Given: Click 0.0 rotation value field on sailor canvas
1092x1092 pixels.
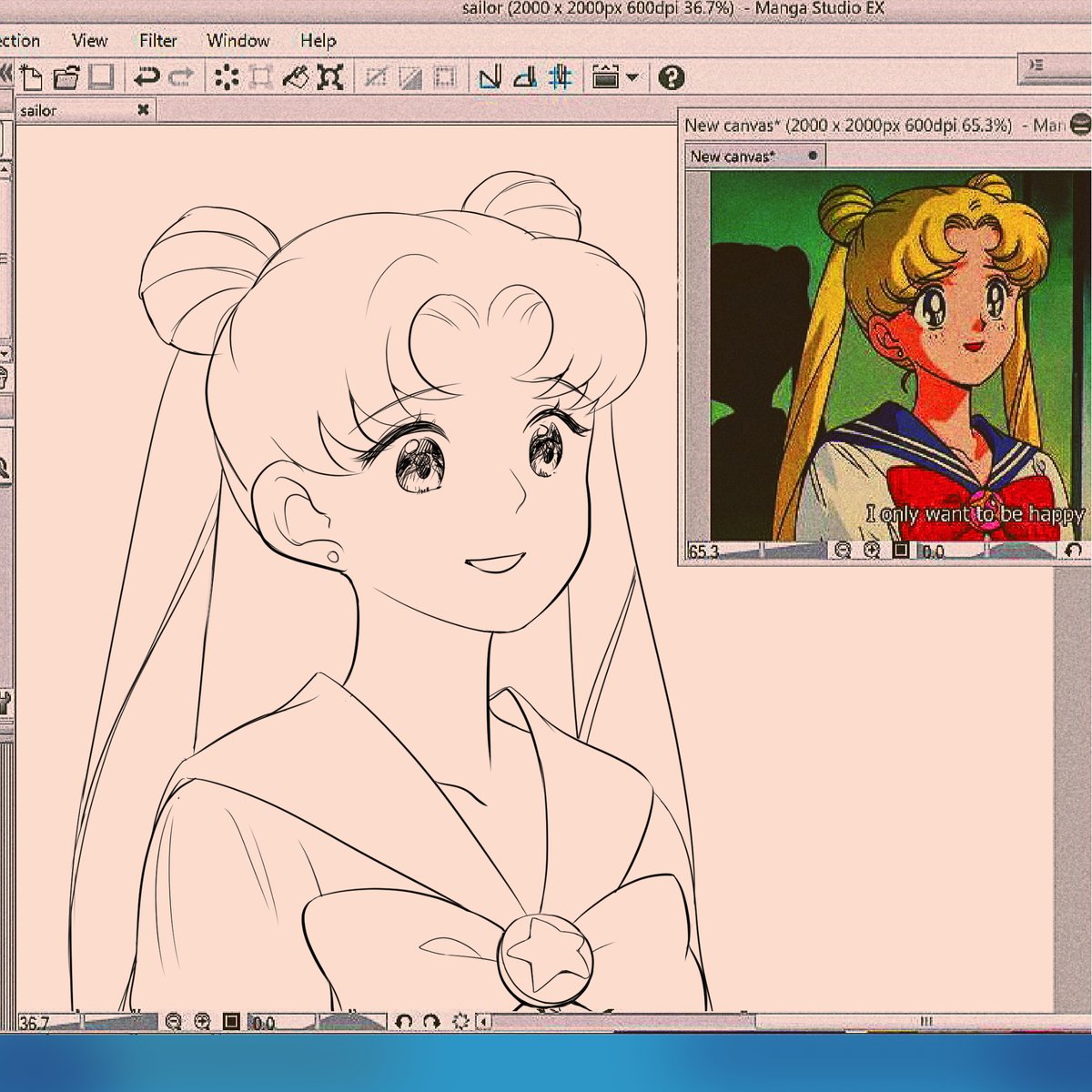Looking at the screenshot, I should click(264, 1023).
